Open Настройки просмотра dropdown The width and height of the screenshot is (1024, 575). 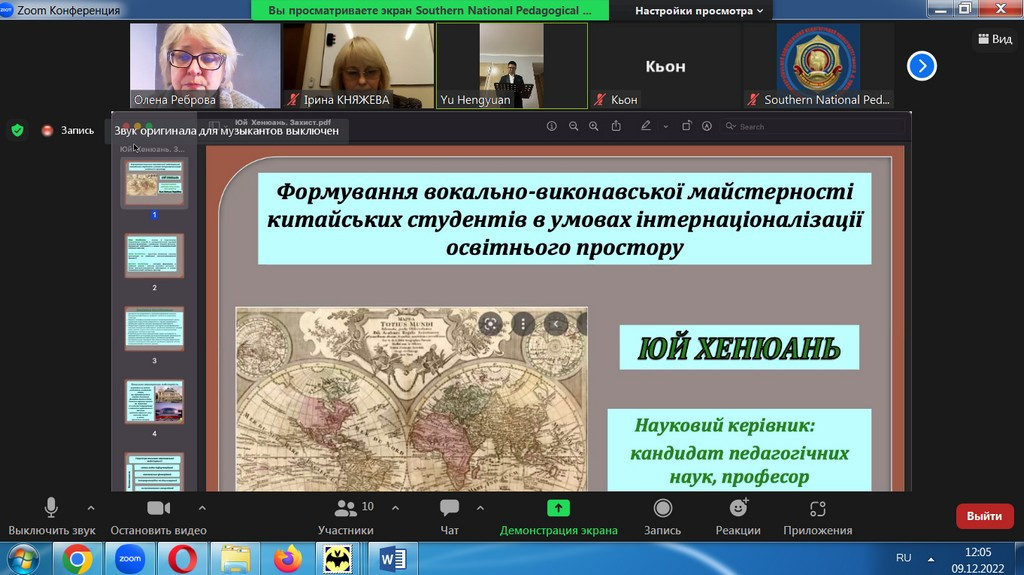699,10
